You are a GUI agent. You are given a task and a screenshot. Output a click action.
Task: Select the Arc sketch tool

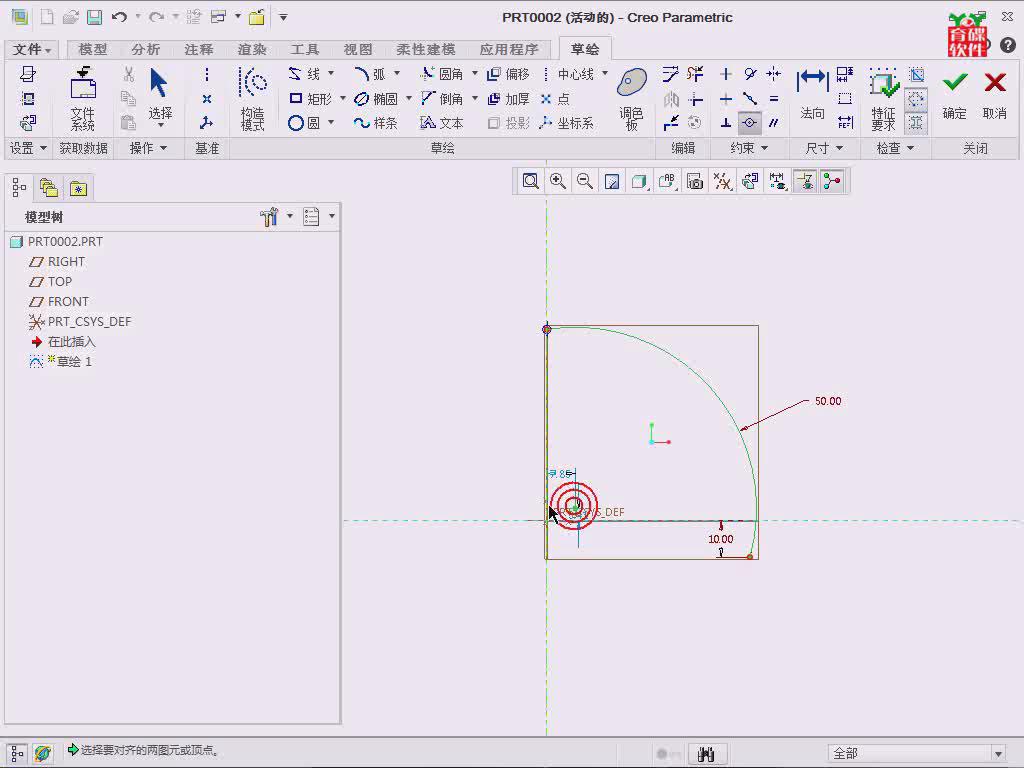click(x=370, y=74)
